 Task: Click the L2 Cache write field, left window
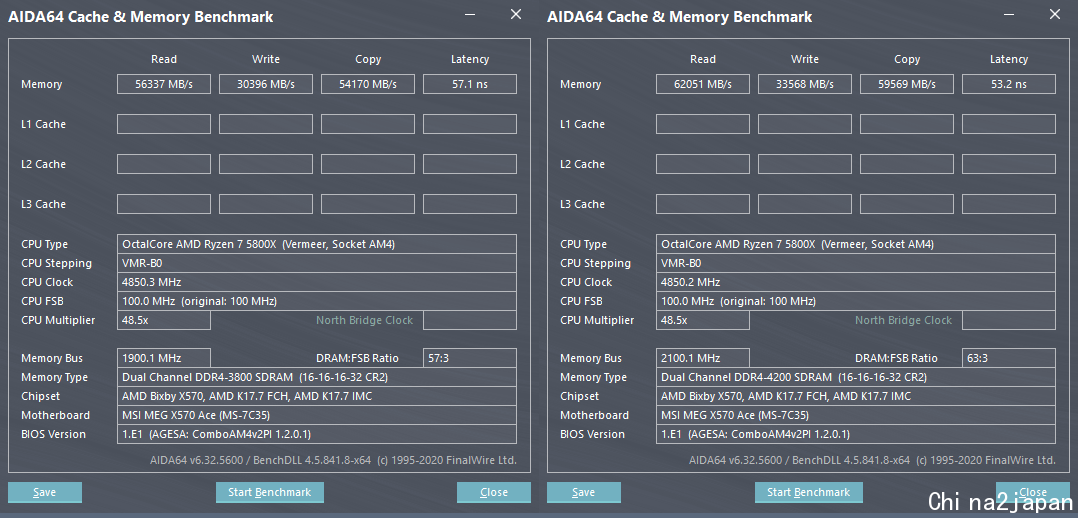coord(265,164)
